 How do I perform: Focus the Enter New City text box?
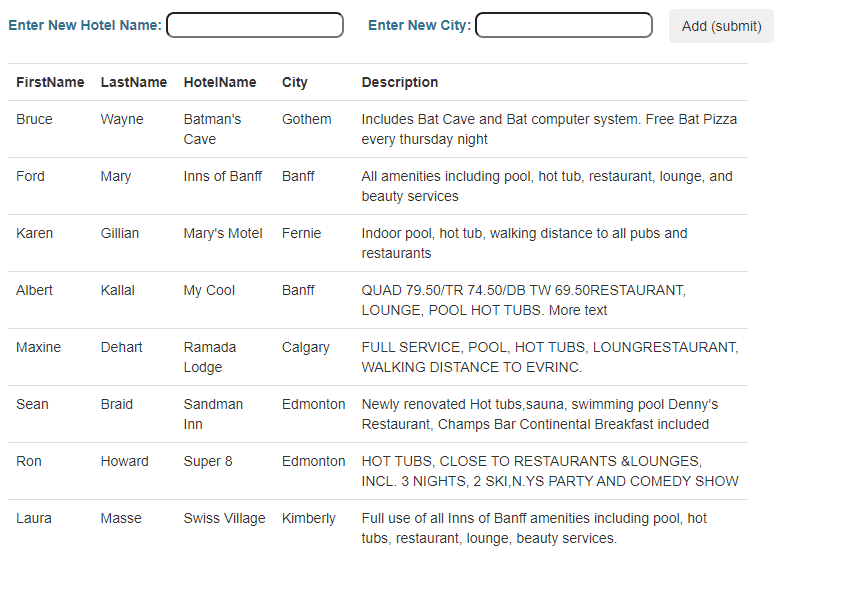click(x=564, y=25)
